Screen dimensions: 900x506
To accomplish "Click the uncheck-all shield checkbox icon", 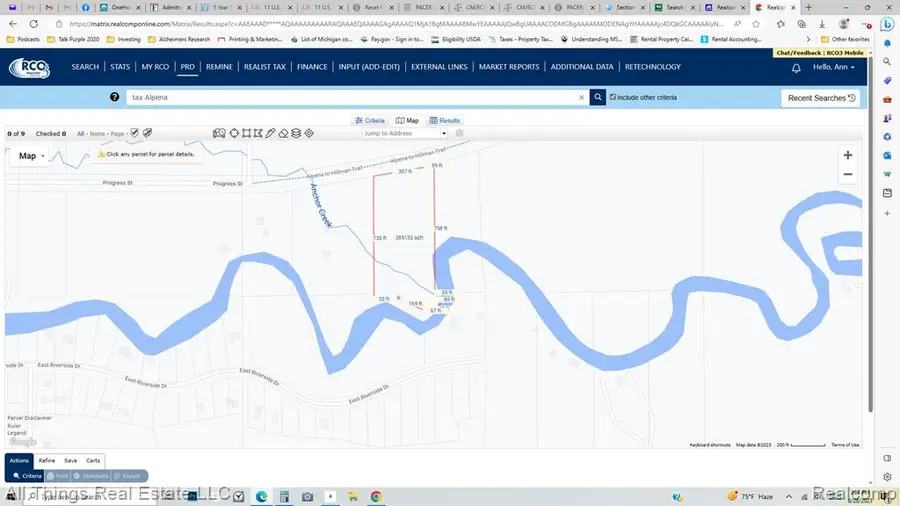I will [x=148, y=133].
